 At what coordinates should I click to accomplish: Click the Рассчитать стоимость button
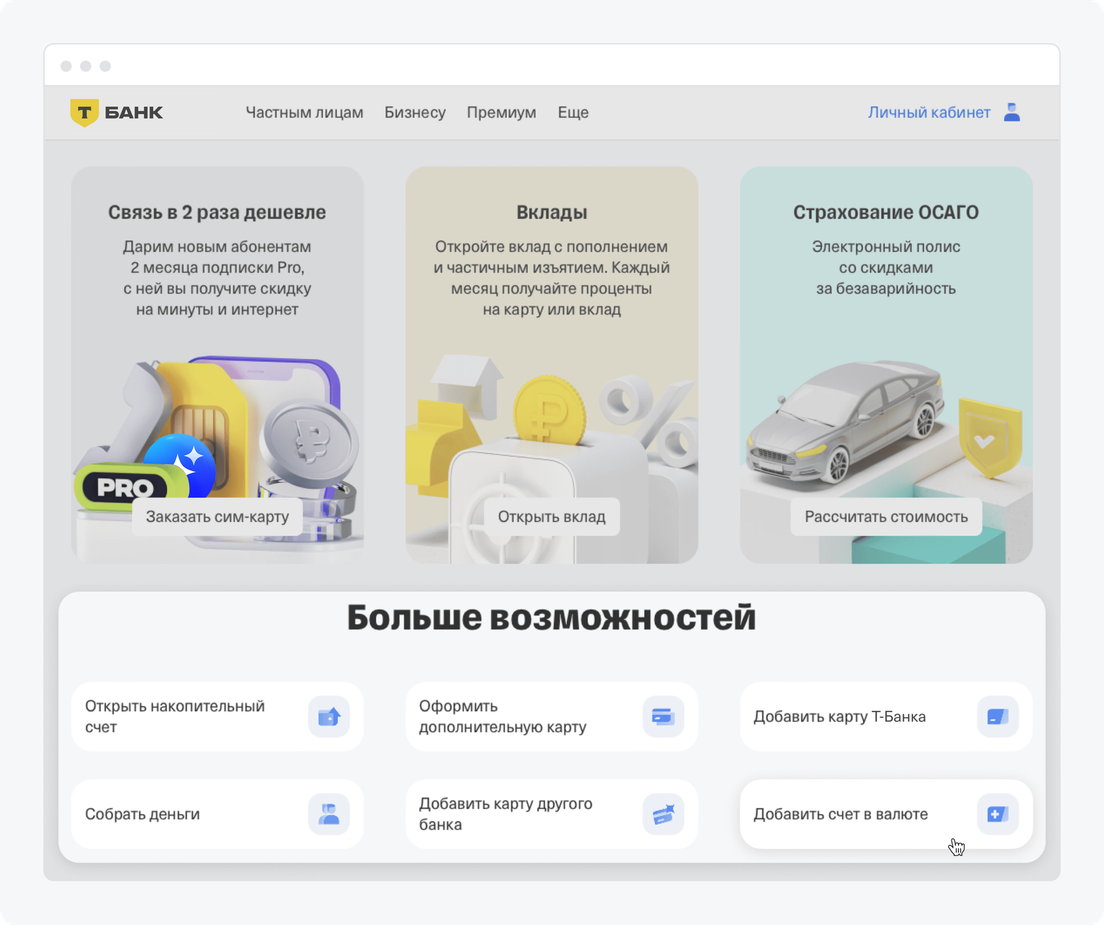point(886,517)
